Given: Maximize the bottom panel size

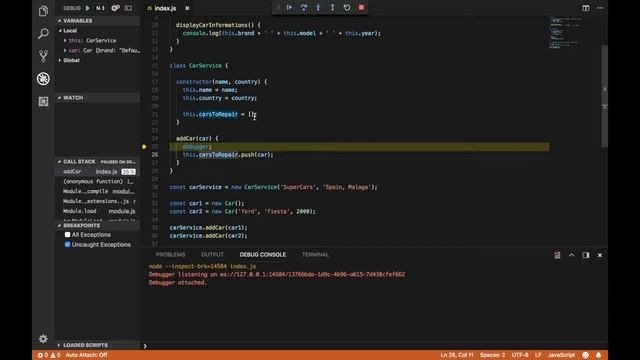Looking at the screenshot, I should pos(571,255).
